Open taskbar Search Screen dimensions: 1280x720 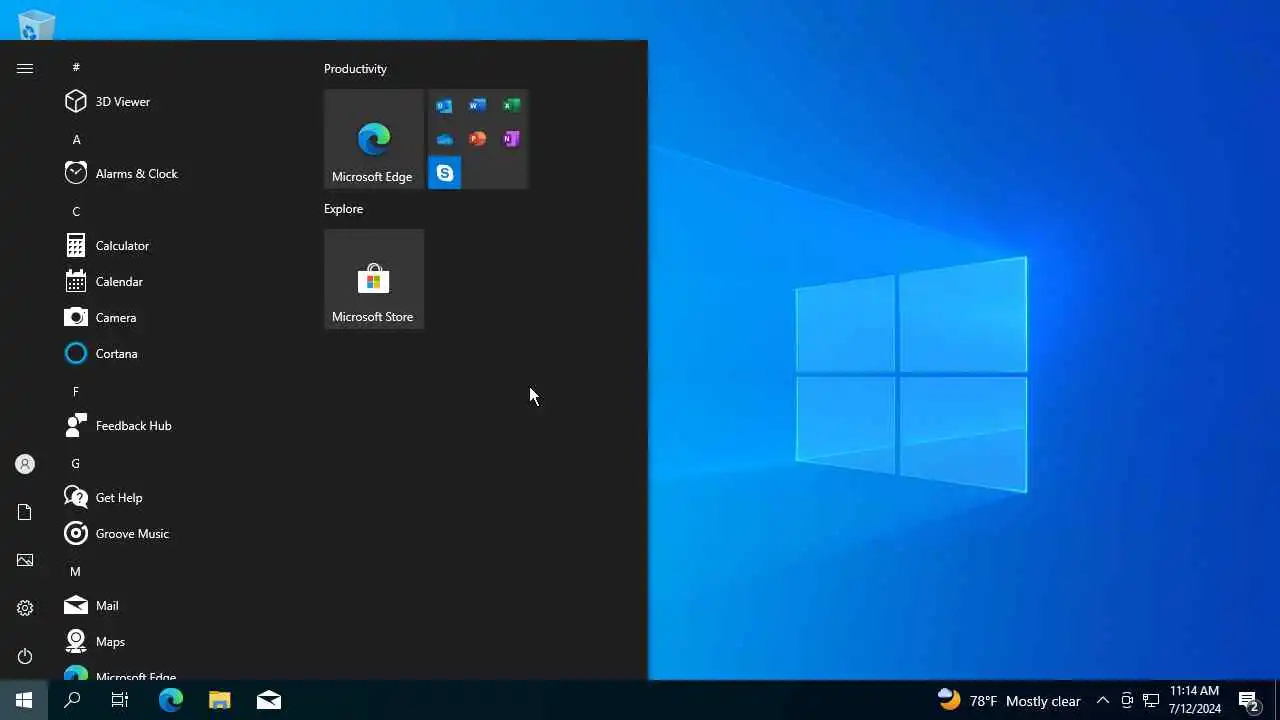[x=72, y=700]
